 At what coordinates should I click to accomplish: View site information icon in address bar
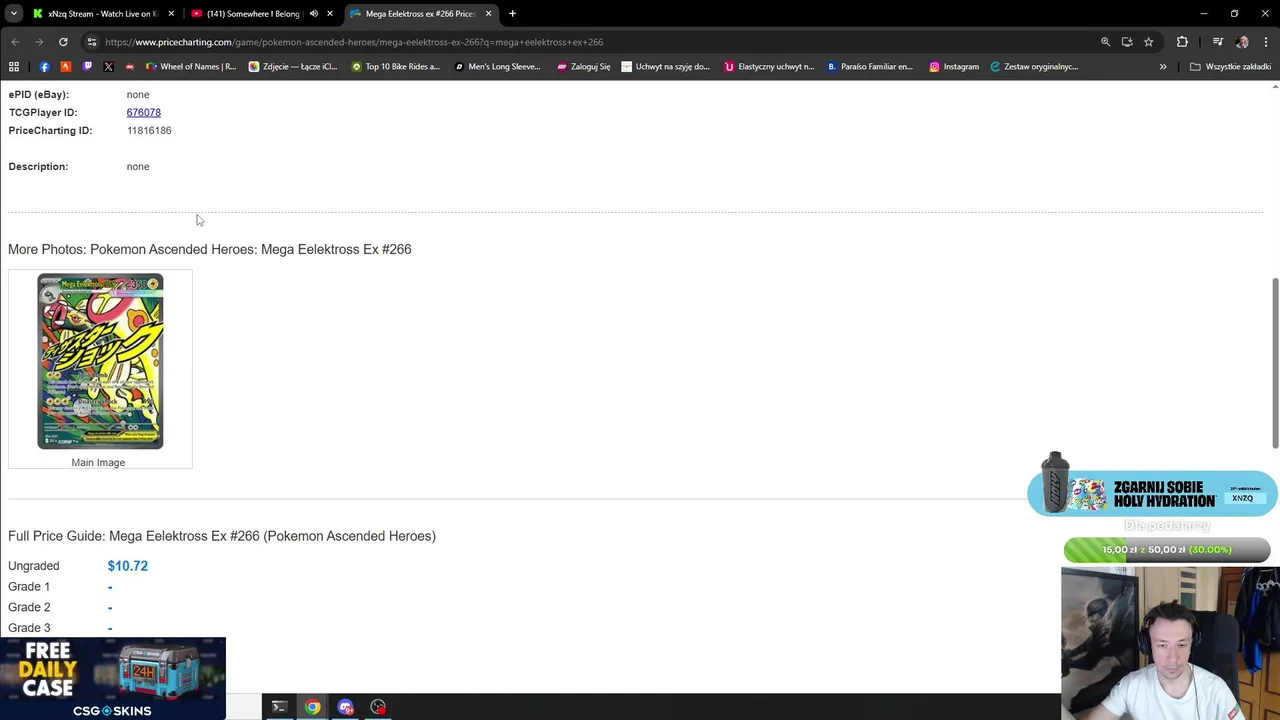(91, 42)
